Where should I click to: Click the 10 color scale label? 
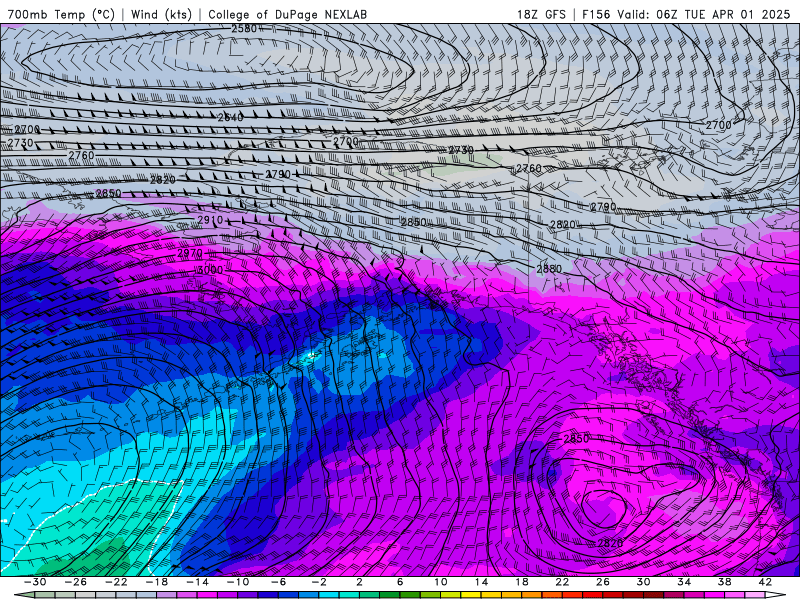(441, 582)
